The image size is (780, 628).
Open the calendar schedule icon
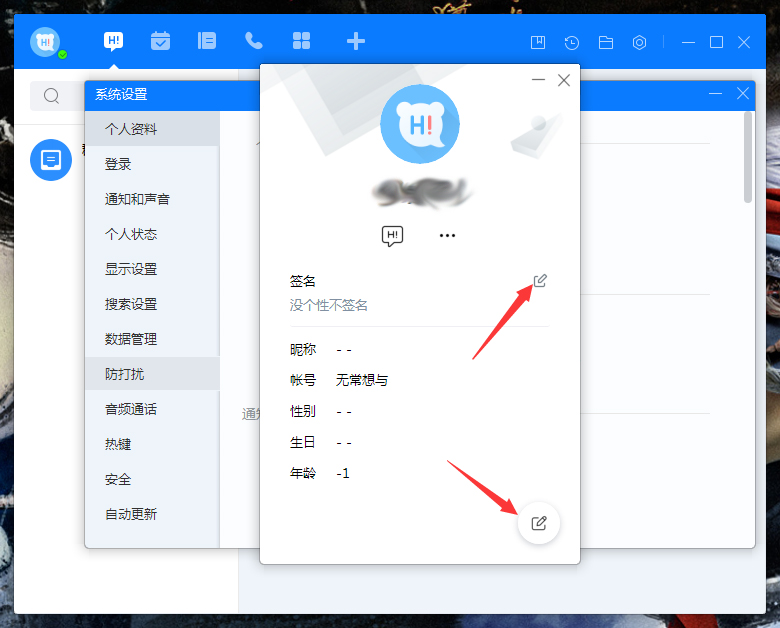[160, 41]
